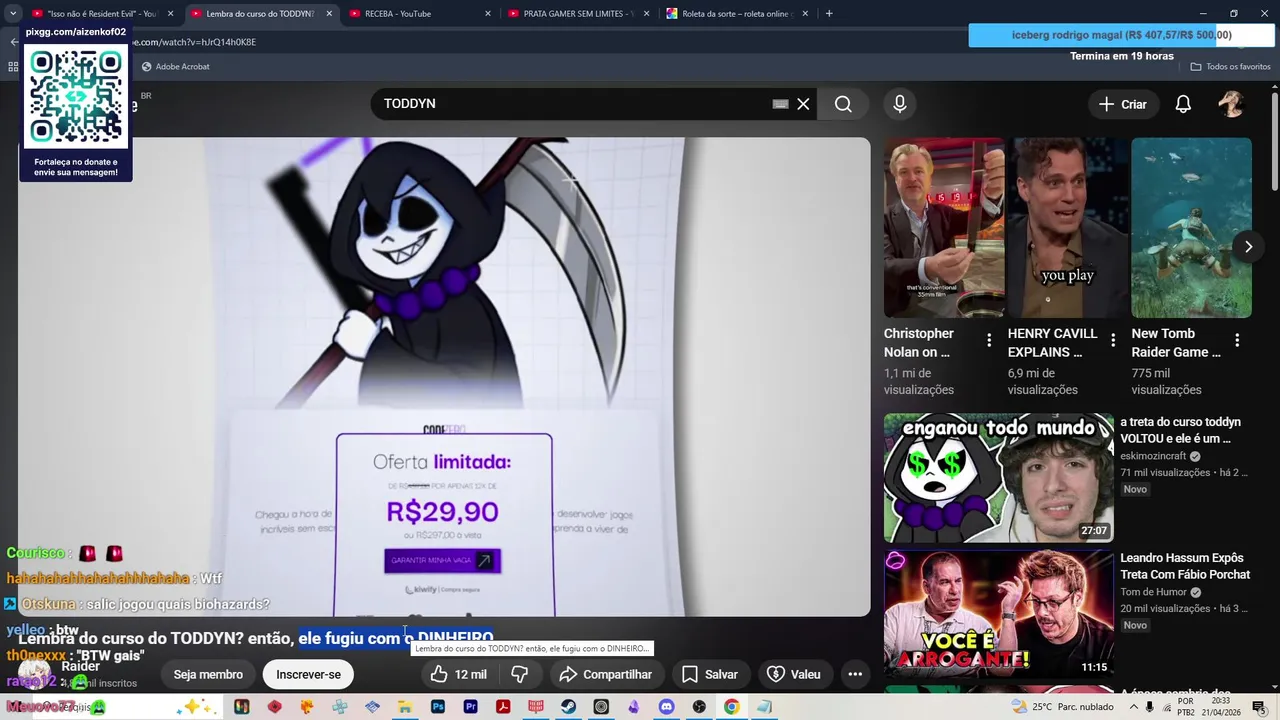Close the RECEBA - YouTube tab

point(488,14)
